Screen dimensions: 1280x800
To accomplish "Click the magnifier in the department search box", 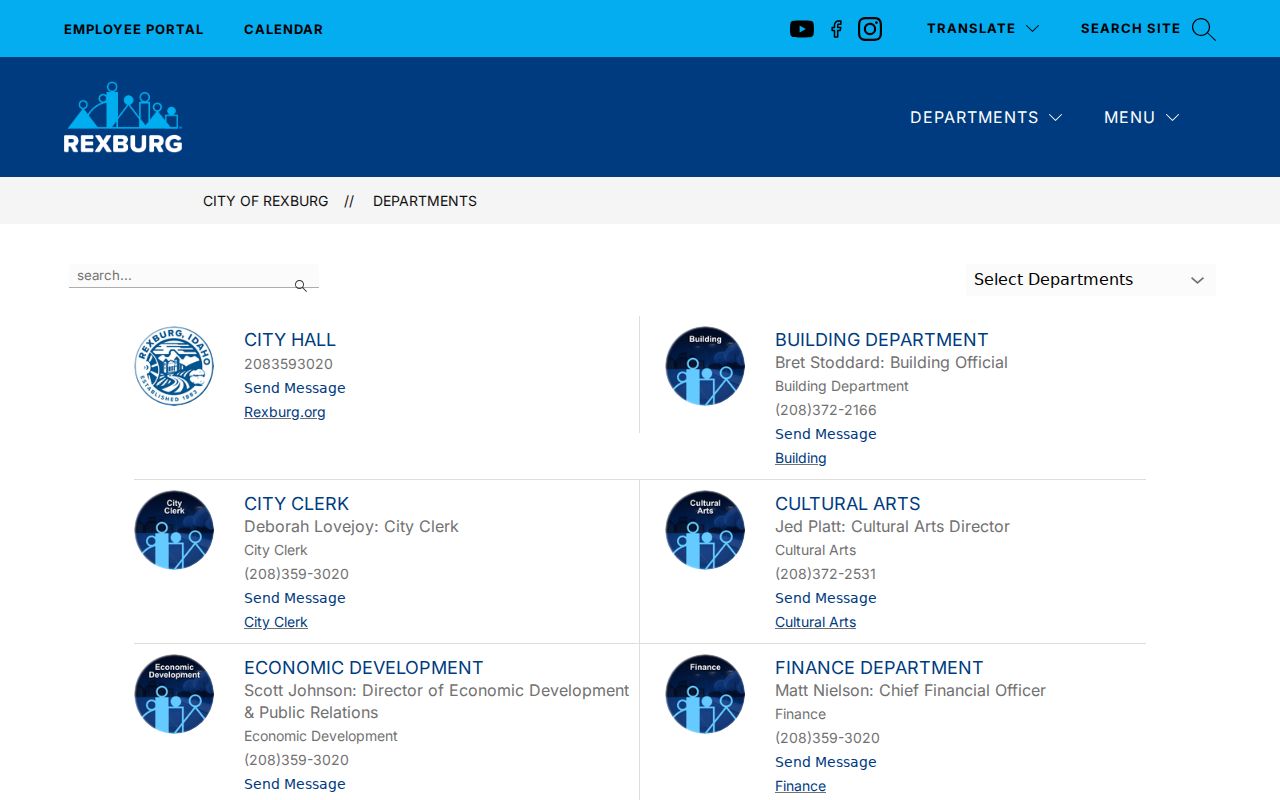I will coord(300,286).
